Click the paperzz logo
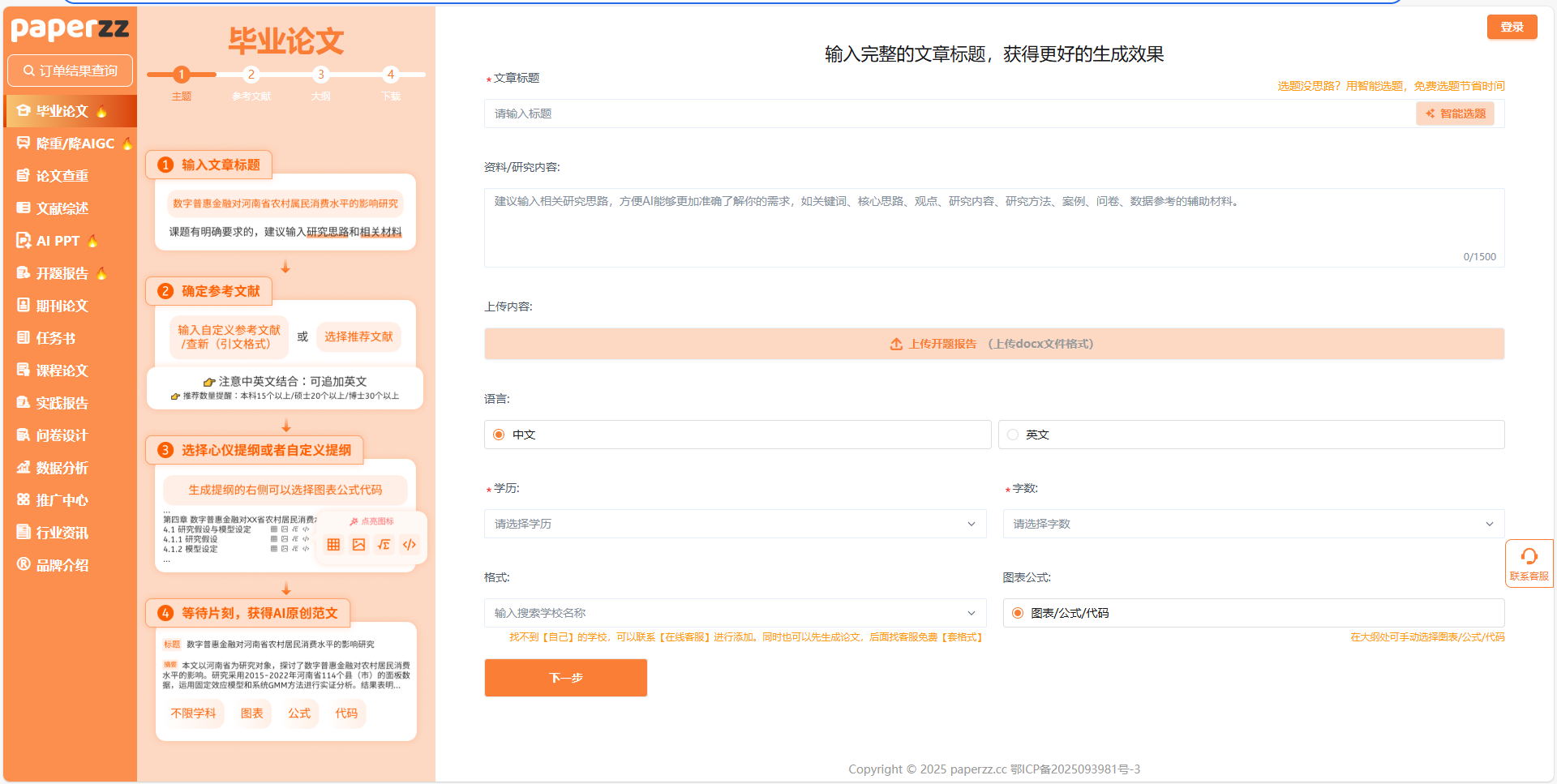 pos(70,29)
